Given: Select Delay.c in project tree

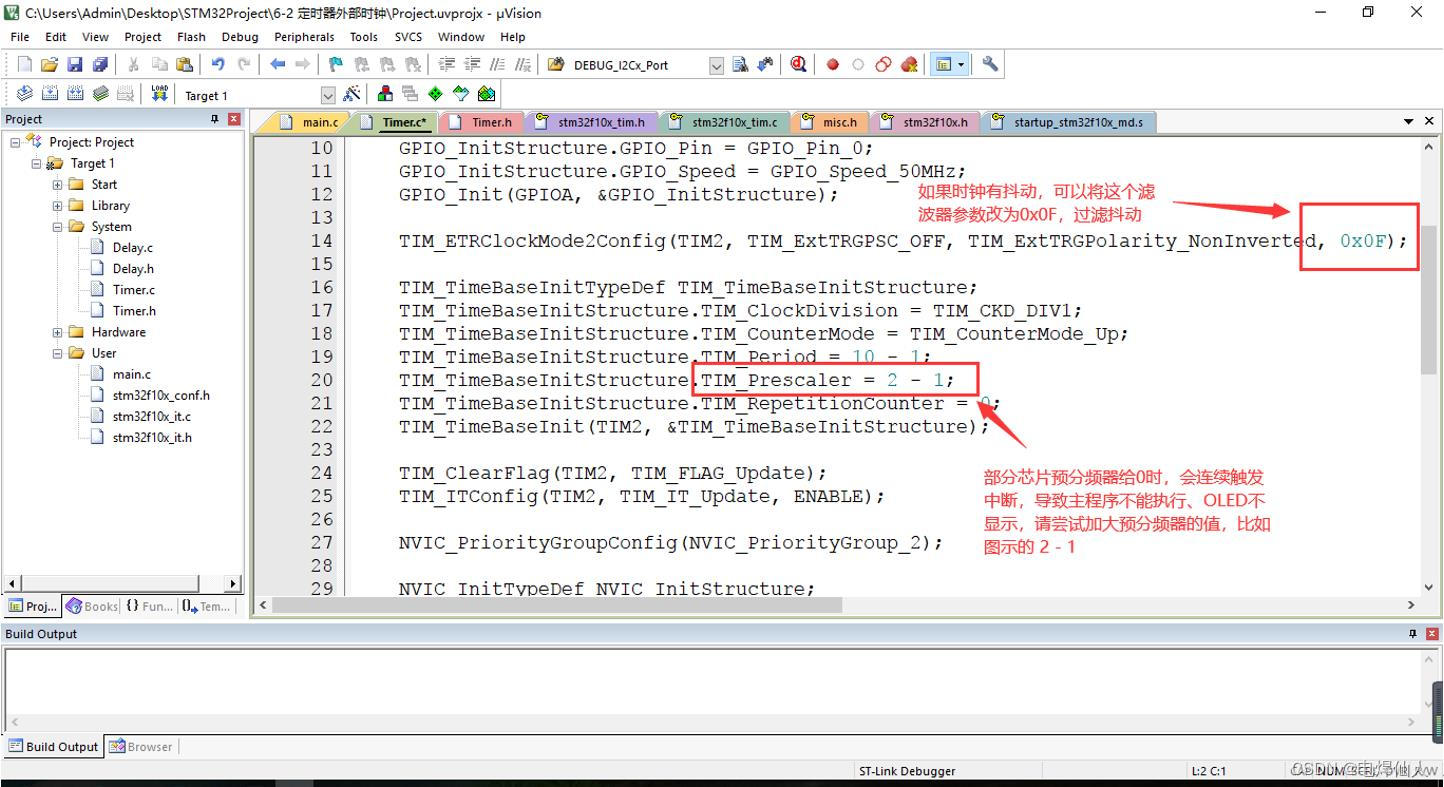Looking at the screenshot, I should click(x=132, y=247).
